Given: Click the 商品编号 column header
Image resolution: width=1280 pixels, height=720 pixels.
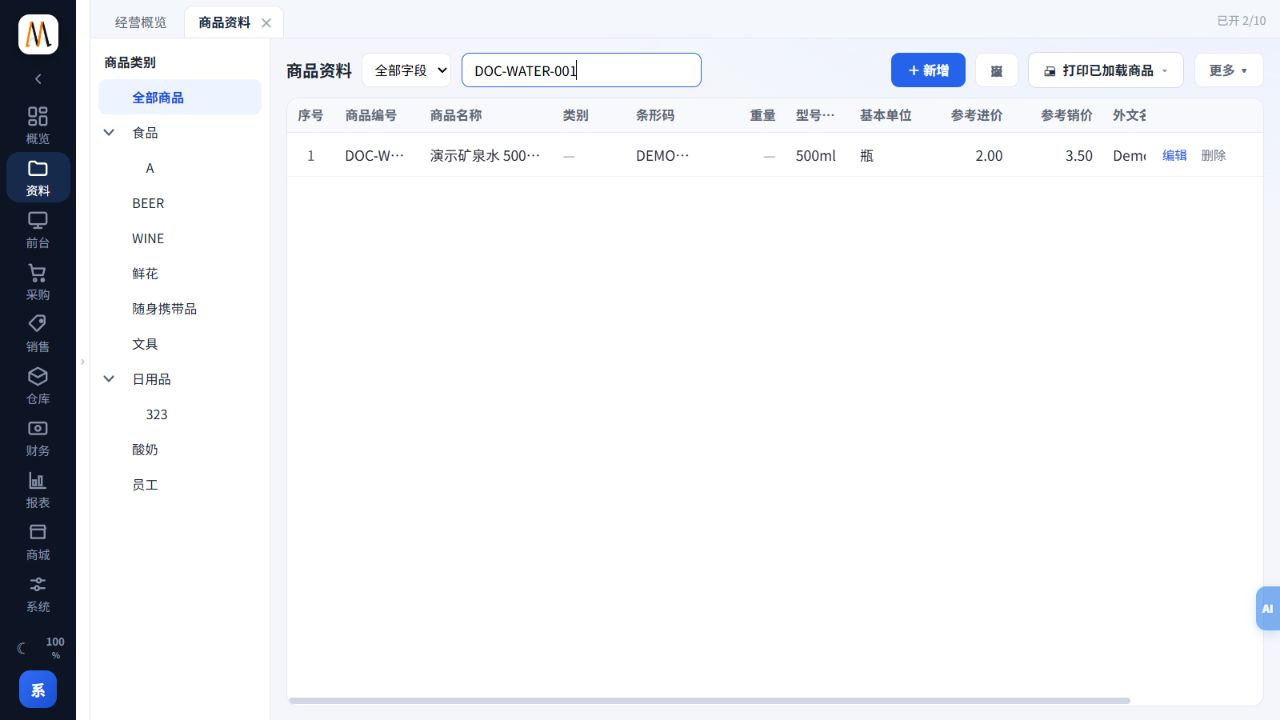Looking at the screenshot, I should pos(371,115).
